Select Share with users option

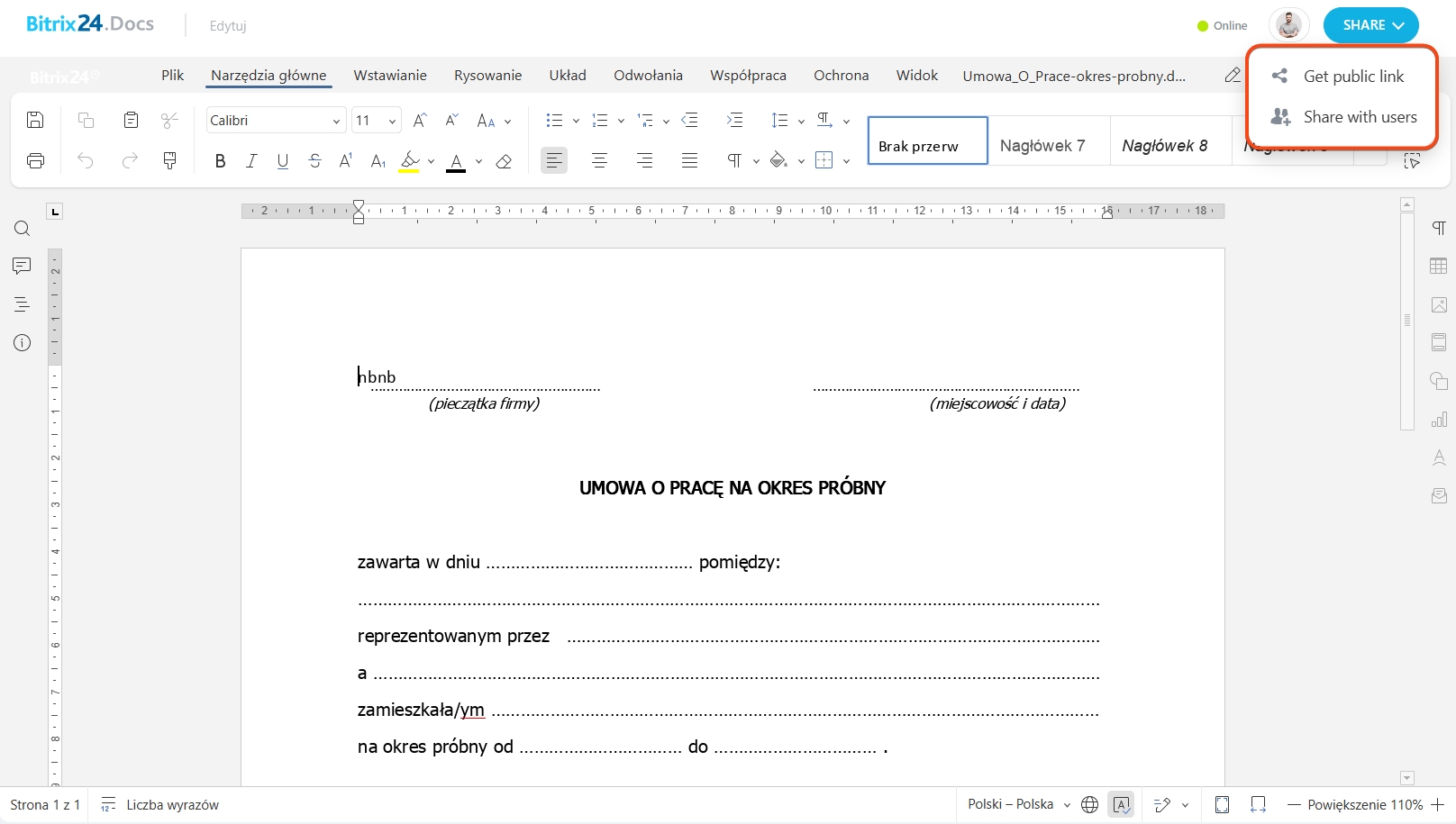coord(1359,117)
